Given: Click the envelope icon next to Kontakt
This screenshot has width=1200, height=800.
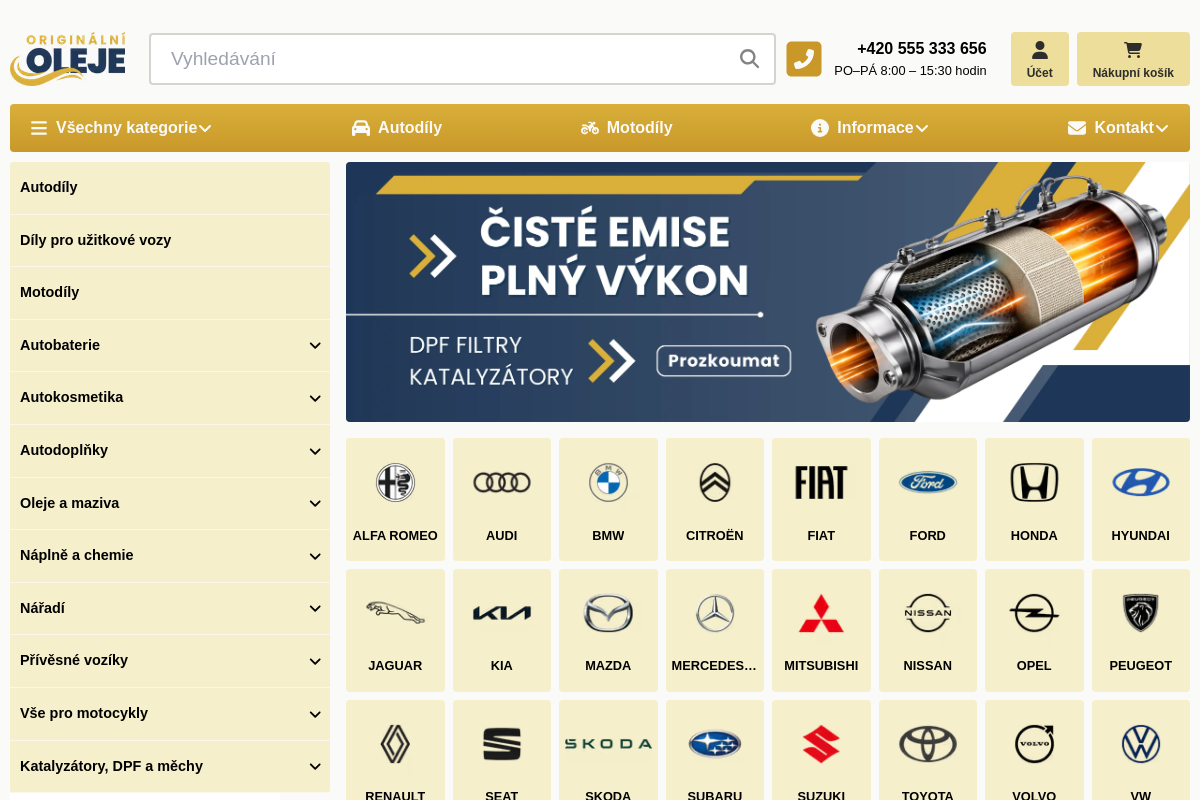Looking at the screenshot, I should point(1076,128).
